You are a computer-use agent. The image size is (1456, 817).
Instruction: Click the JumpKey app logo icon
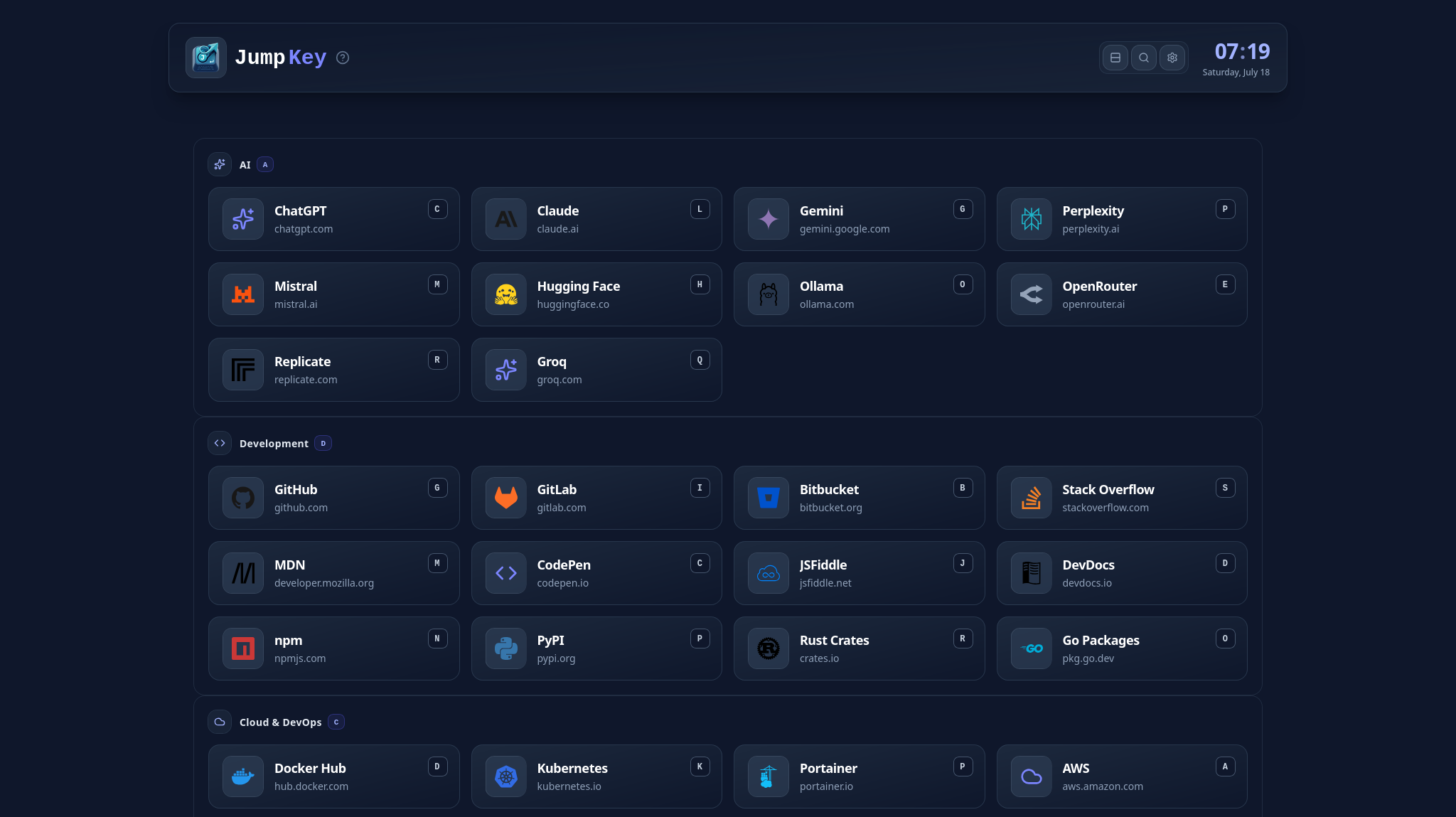tap(206, 58)
